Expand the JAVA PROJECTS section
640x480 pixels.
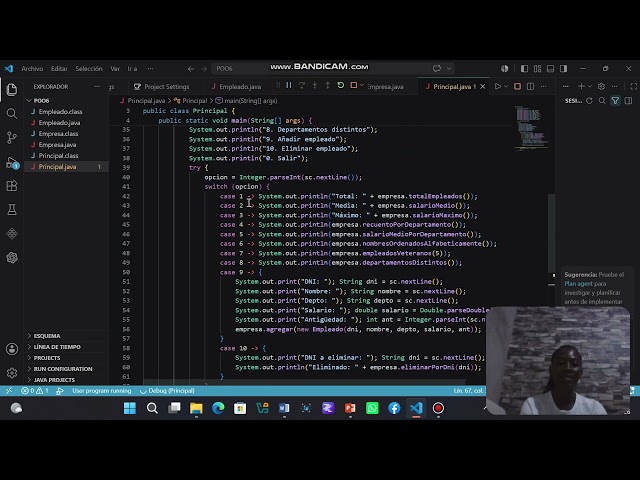pos(54,380)
